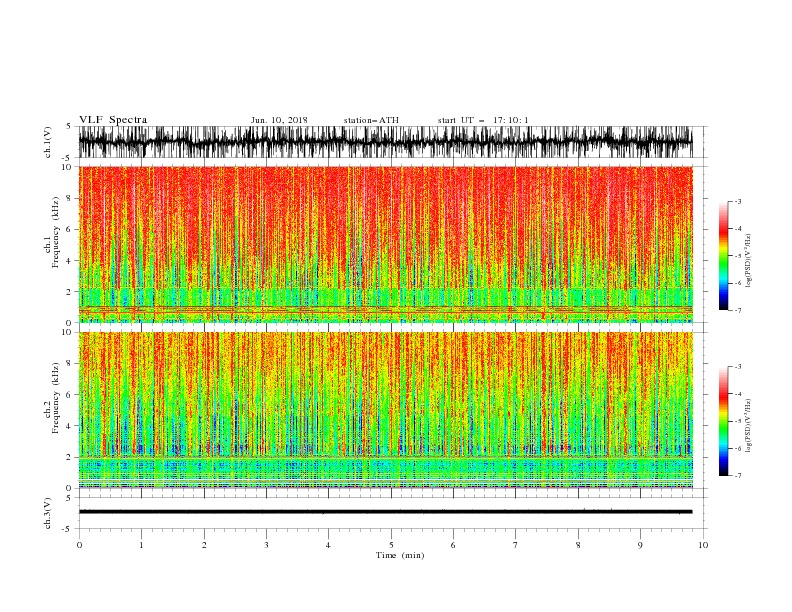Click the "ch.3(V)" waveform axis label

tap(48, 513)
